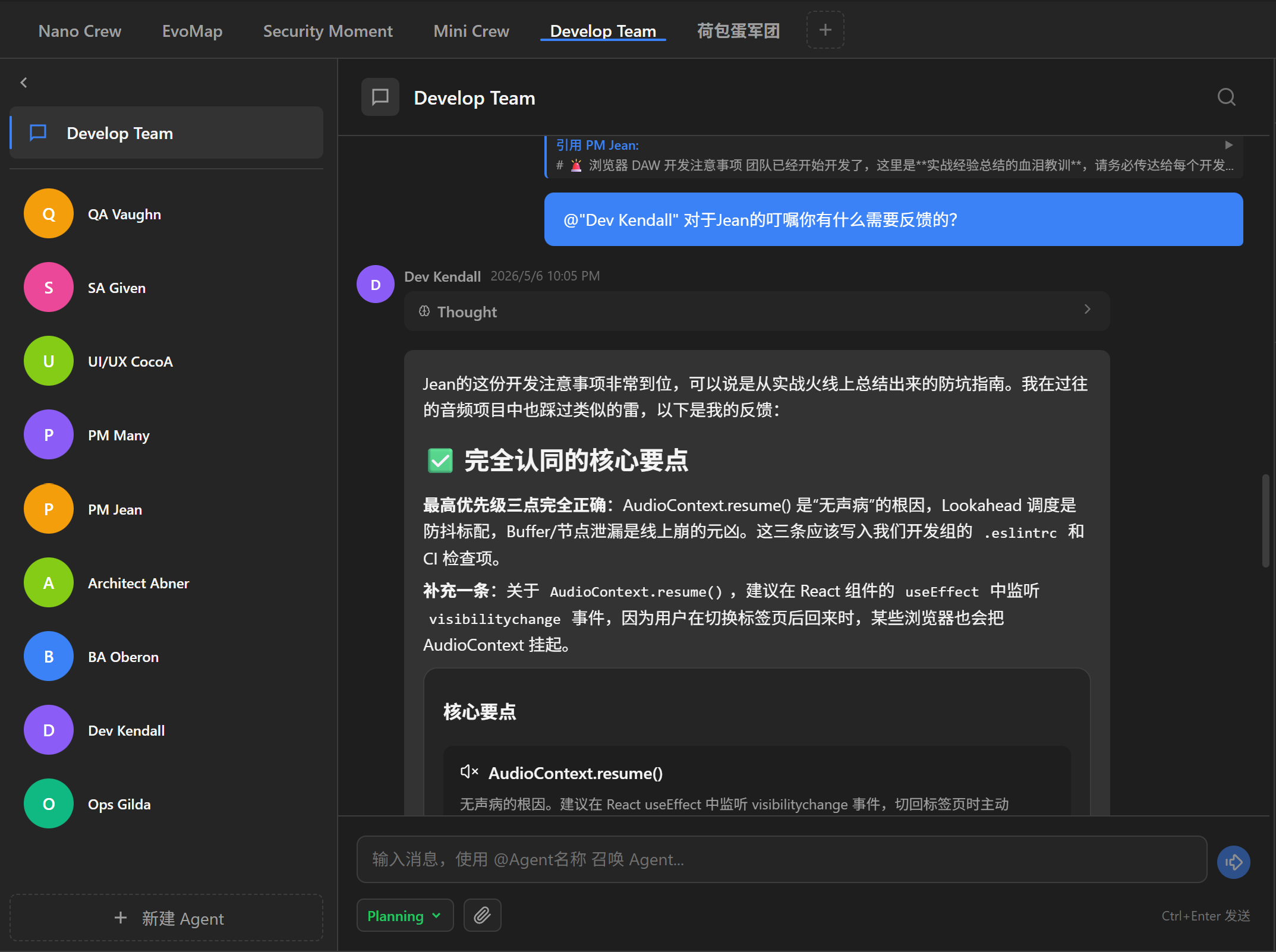Switch to the 荷包蛋军团 tab
The width and height of the screenshot is (1276, 952).
(738, 31)
